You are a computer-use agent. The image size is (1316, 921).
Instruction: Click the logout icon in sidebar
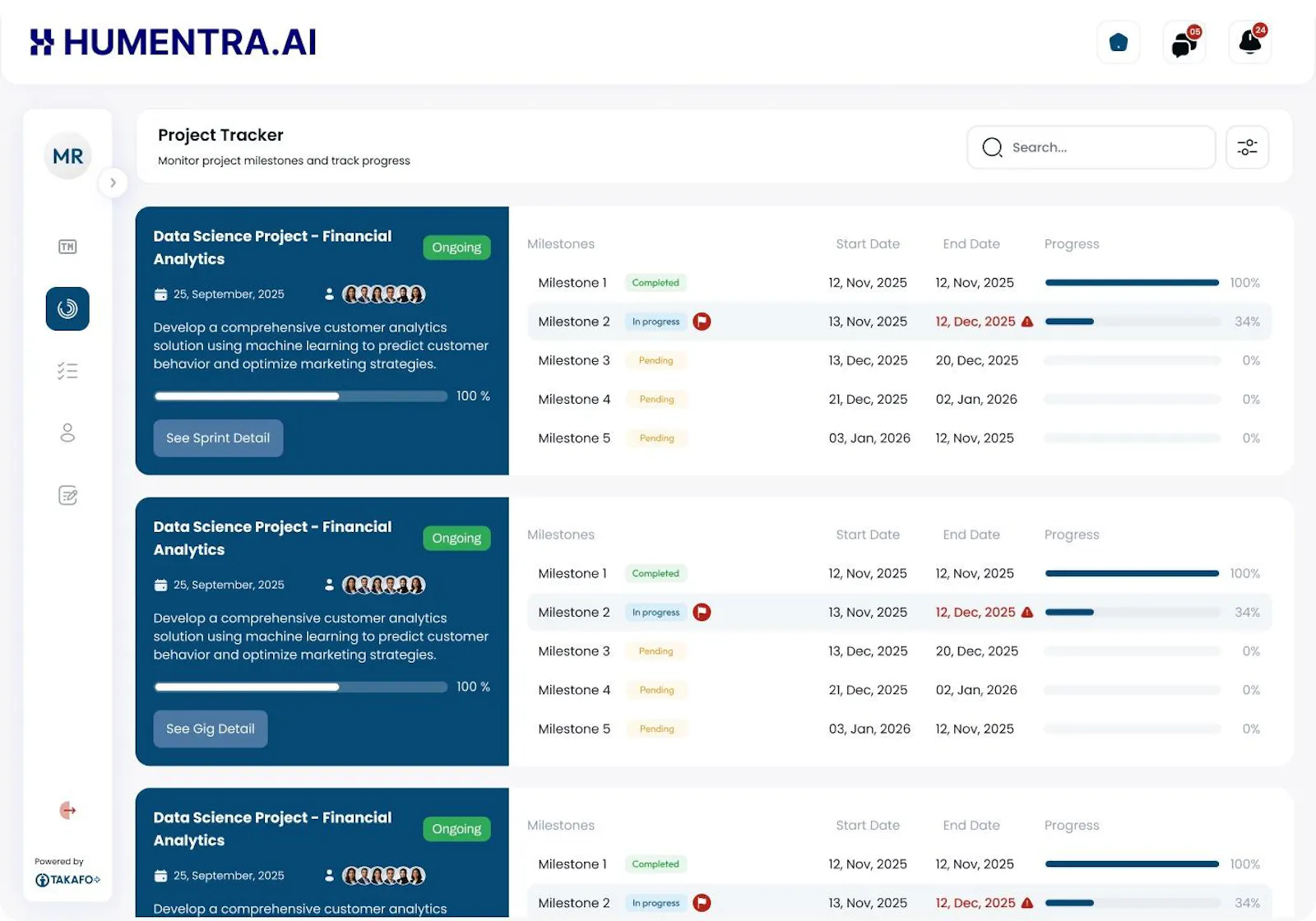click(67, 811)
